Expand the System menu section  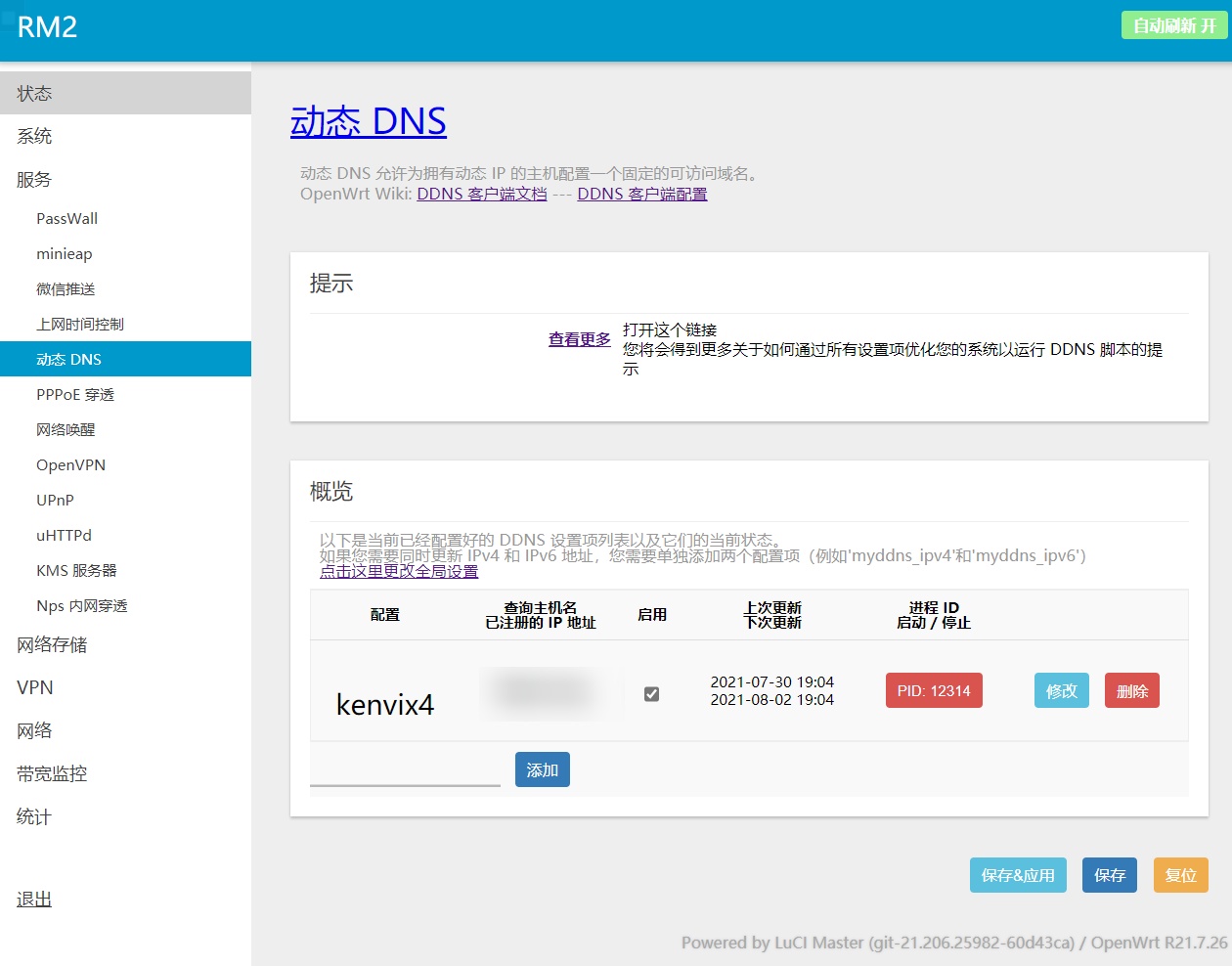point(34,136)
